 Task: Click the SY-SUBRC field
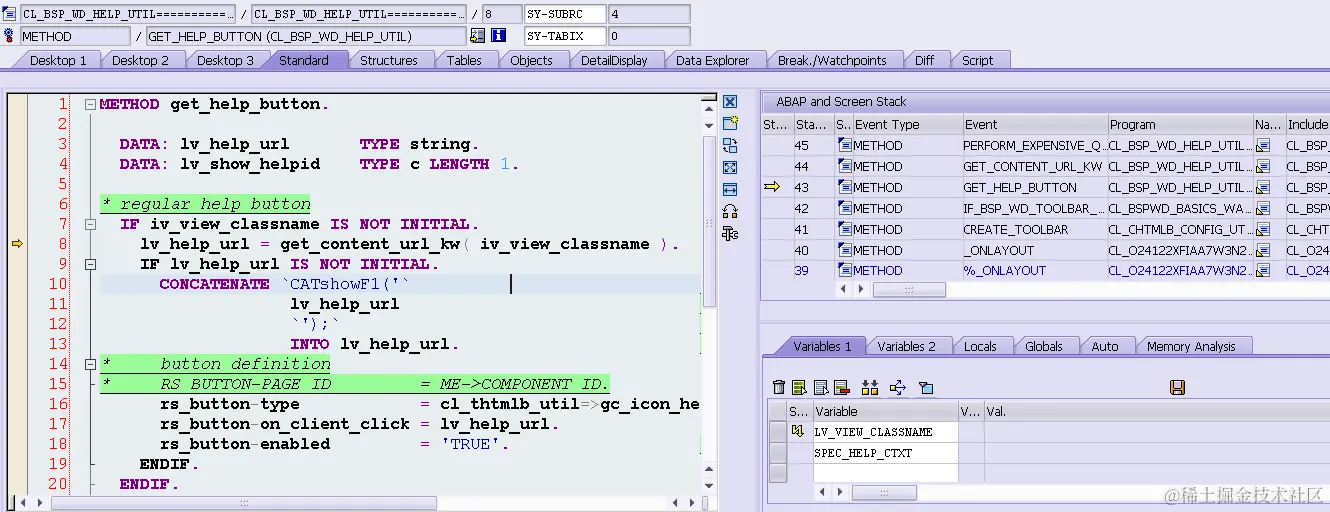tap(566, 14)
